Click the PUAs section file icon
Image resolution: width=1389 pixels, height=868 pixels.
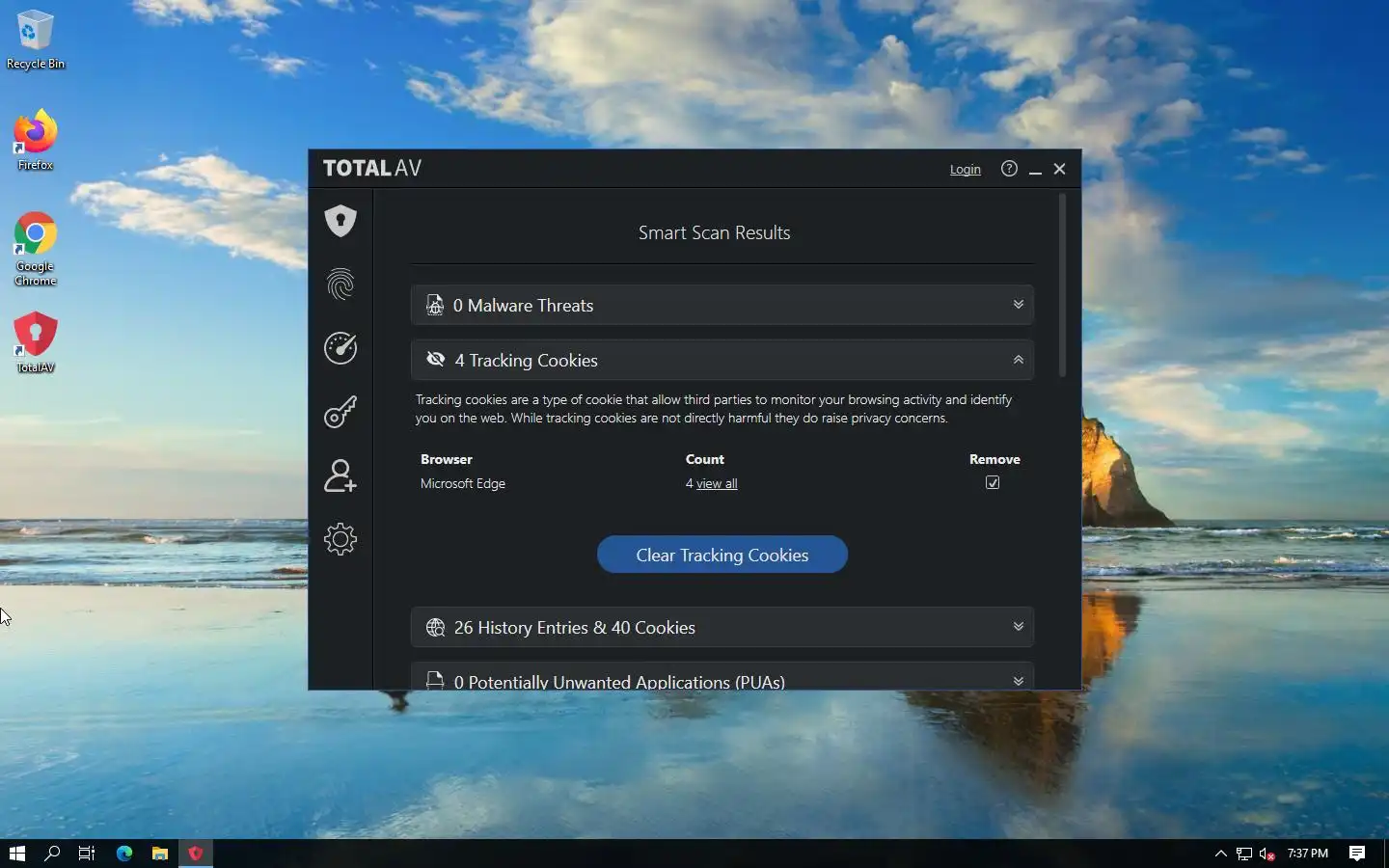tap(435, 680)
